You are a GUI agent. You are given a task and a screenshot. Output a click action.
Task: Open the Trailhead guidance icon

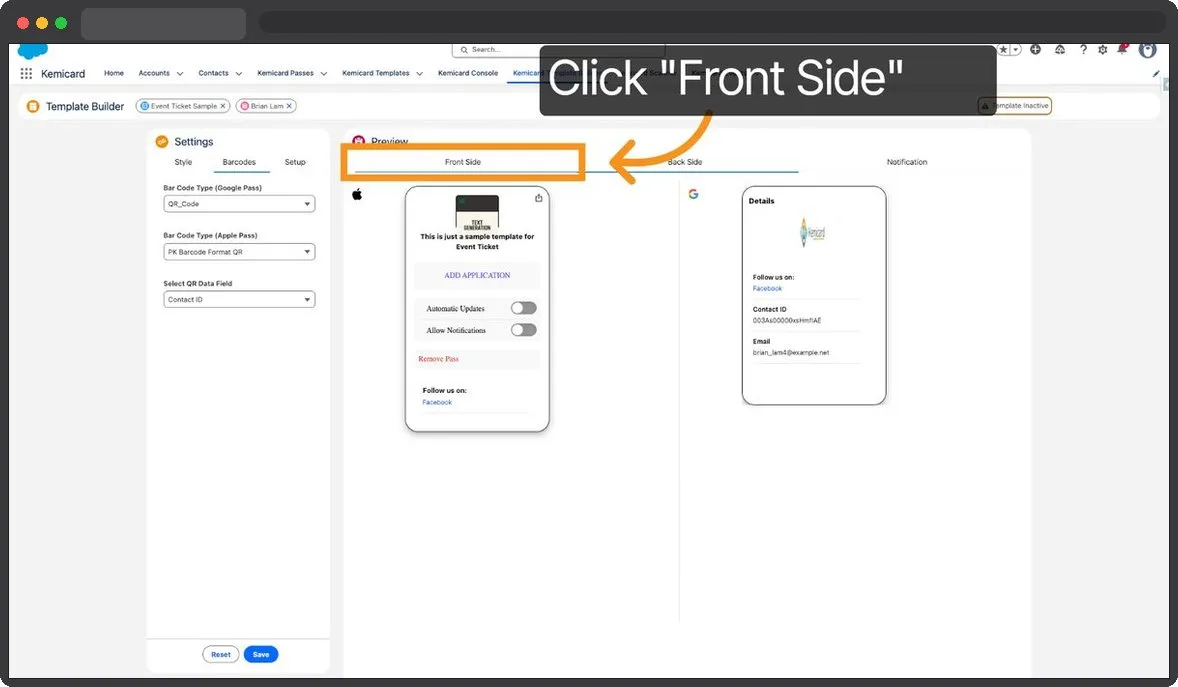[x=1059, y=50]
